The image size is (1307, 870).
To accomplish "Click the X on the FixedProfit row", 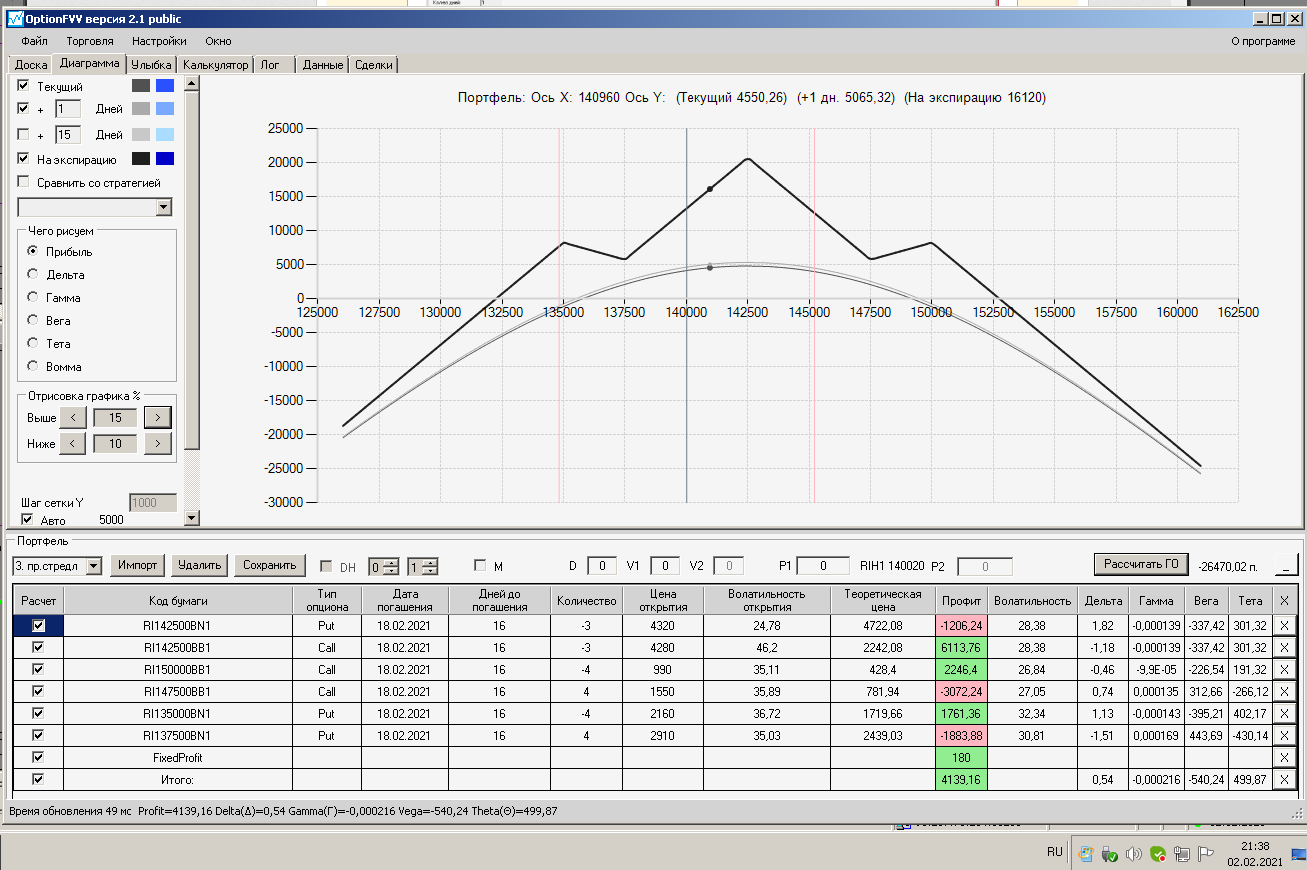I will [1285, 757].
